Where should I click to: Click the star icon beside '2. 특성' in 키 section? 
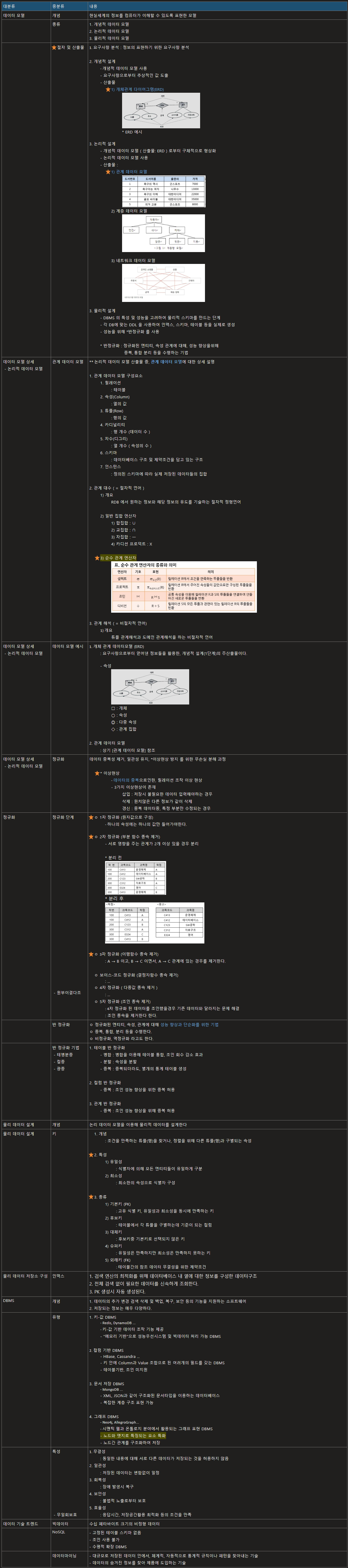pyautogui.click(x=91, y=1155)
